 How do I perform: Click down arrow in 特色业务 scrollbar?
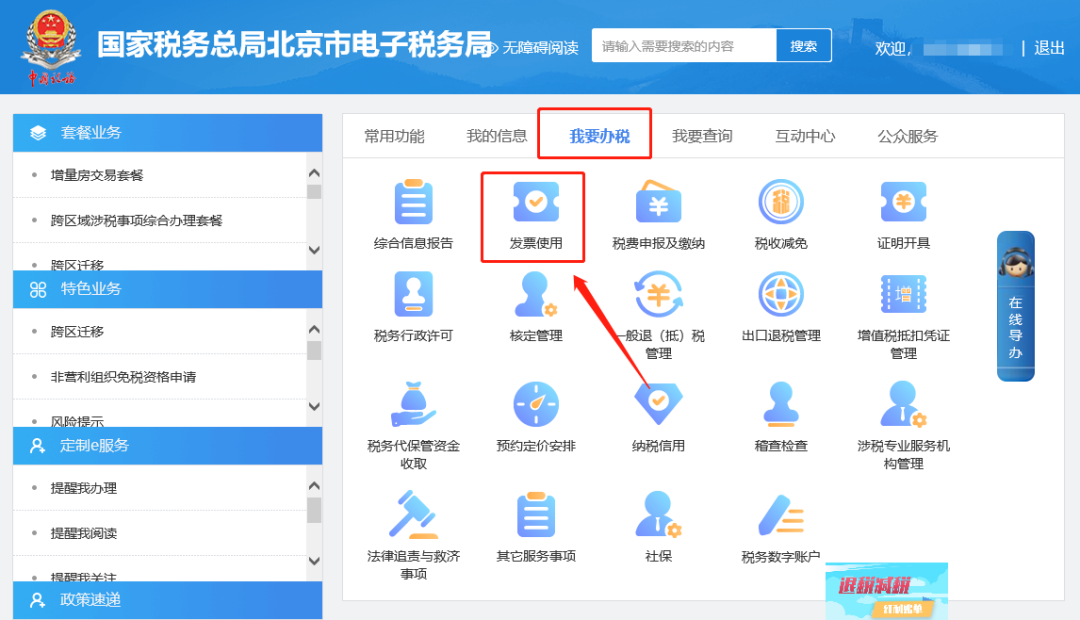pyautogui.click(x=314, y=406)
